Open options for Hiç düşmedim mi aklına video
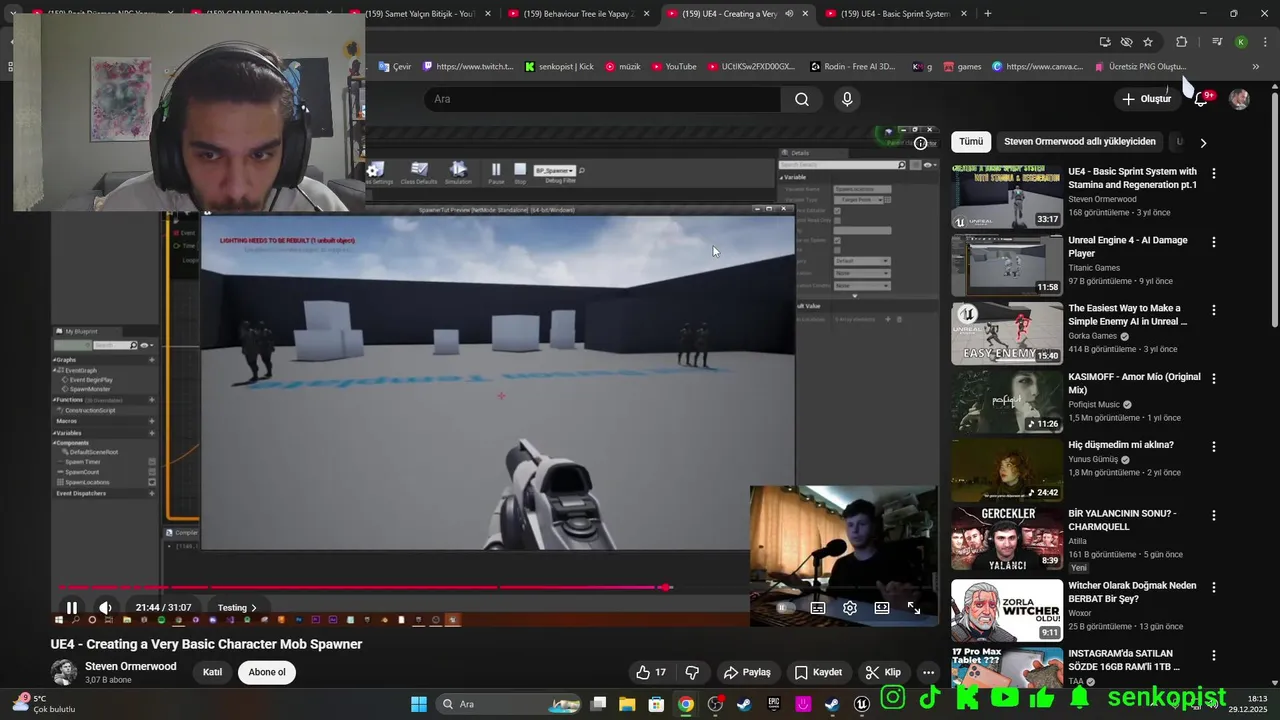This screenshot has width=1280, height=720. [x=1214, y=447]
